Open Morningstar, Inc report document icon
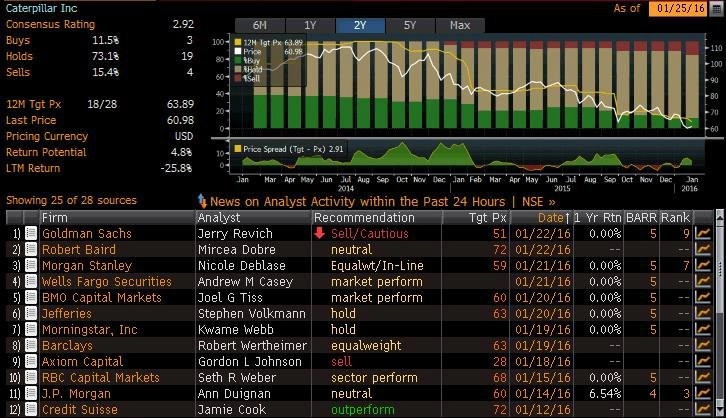This screenshot has width=726, height=418. [31, 330]
